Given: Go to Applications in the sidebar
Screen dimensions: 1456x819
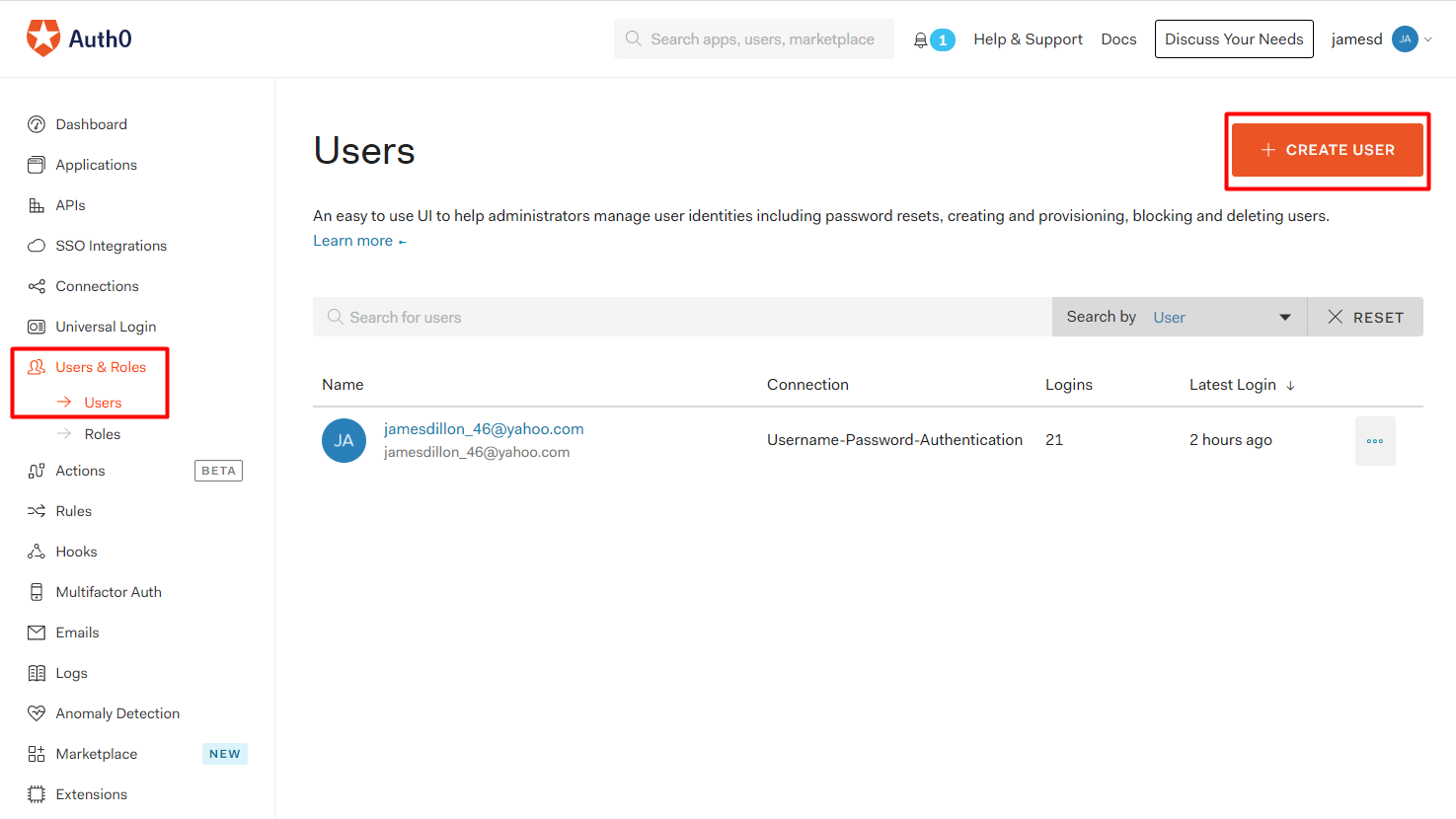Looking at the screenshot, I should pos(97,165).
